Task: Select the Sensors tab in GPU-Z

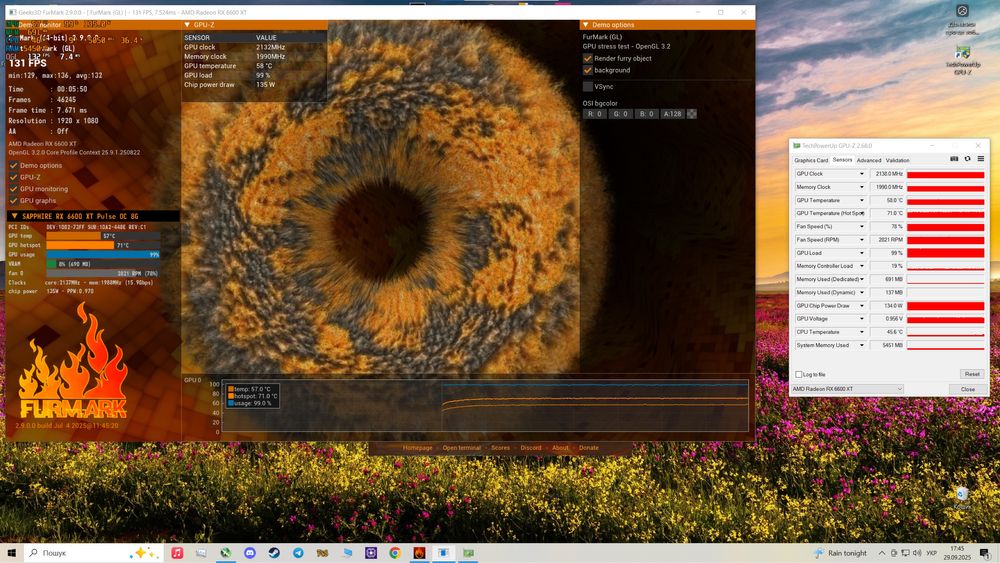Action: pos(842,160)
